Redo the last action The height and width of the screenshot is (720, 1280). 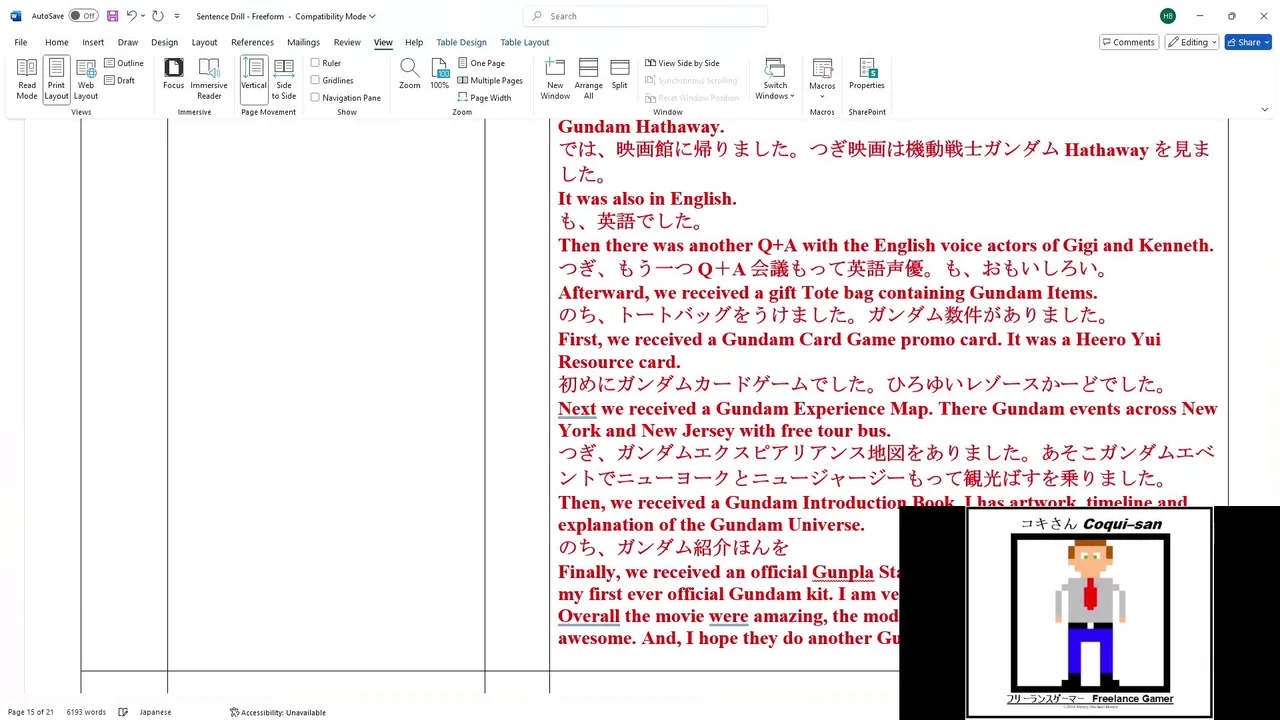(x=158, y=16)
